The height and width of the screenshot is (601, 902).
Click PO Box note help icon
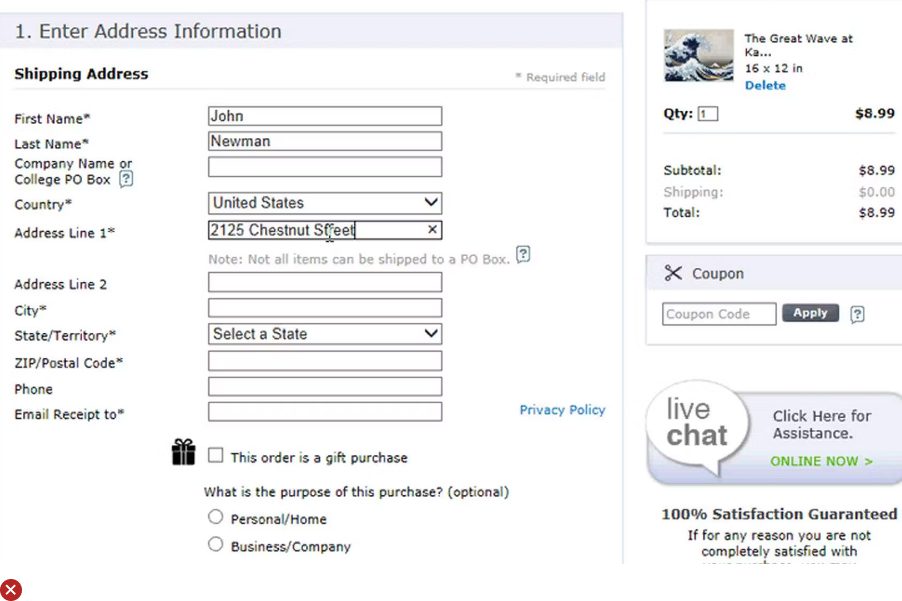point(523,254)
